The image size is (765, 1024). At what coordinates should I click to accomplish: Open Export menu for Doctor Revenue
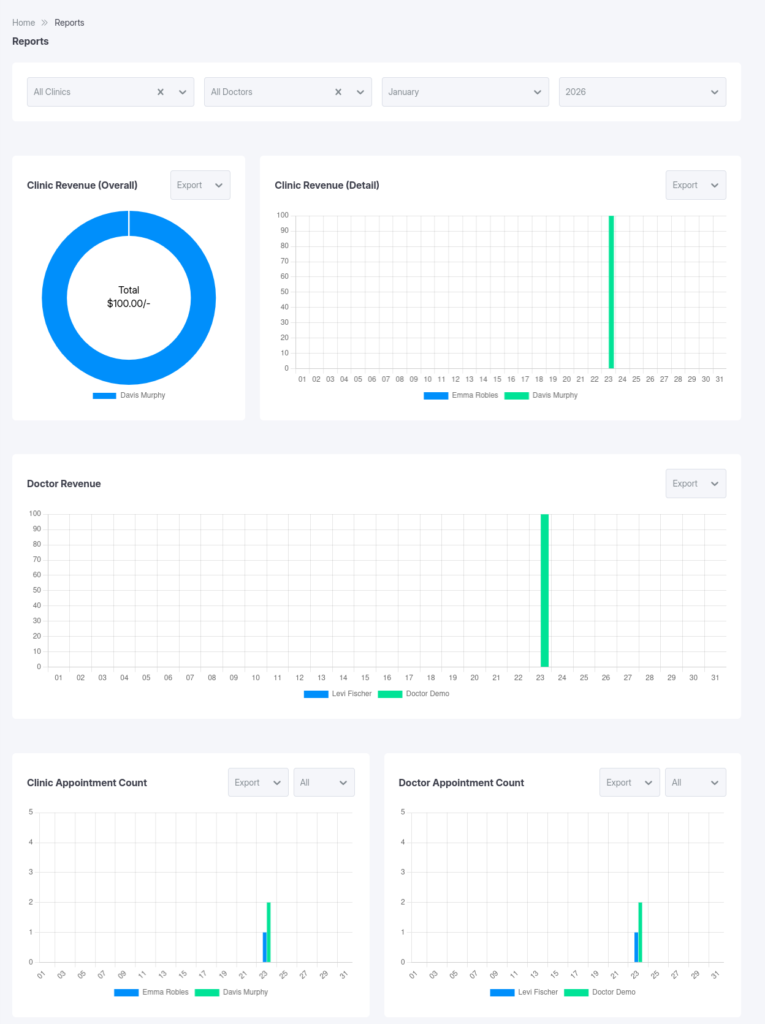pyautogui.click(x=695, y=484)
